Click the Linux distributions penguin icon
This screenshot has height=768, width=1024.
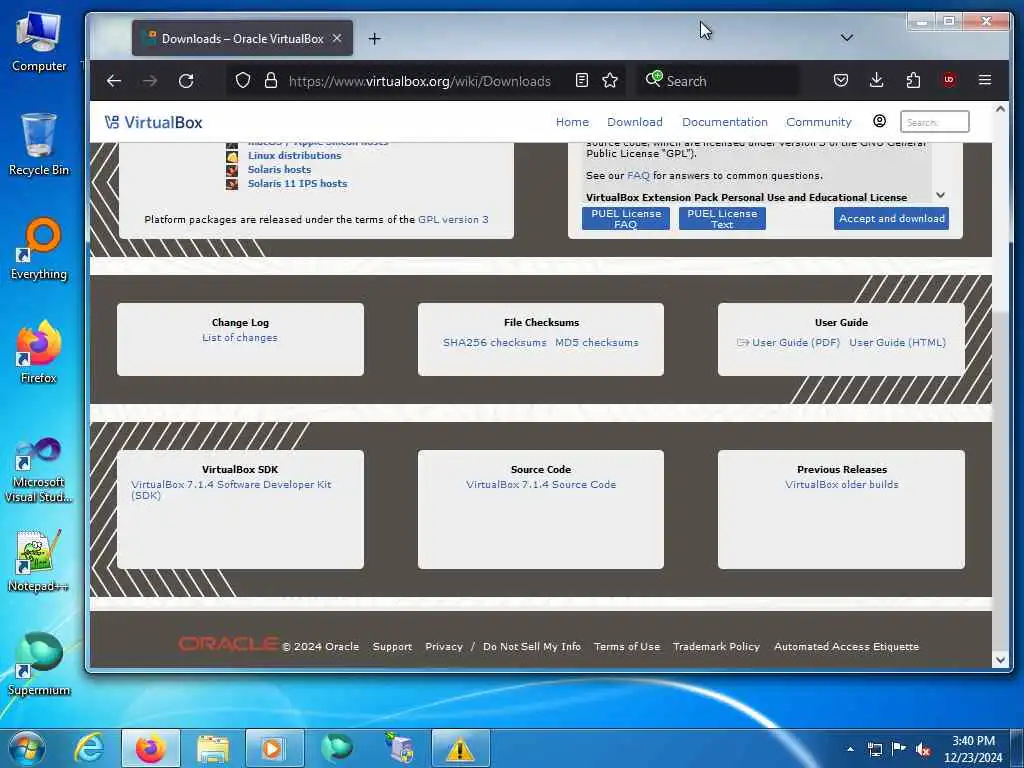[x=232, y=156]
